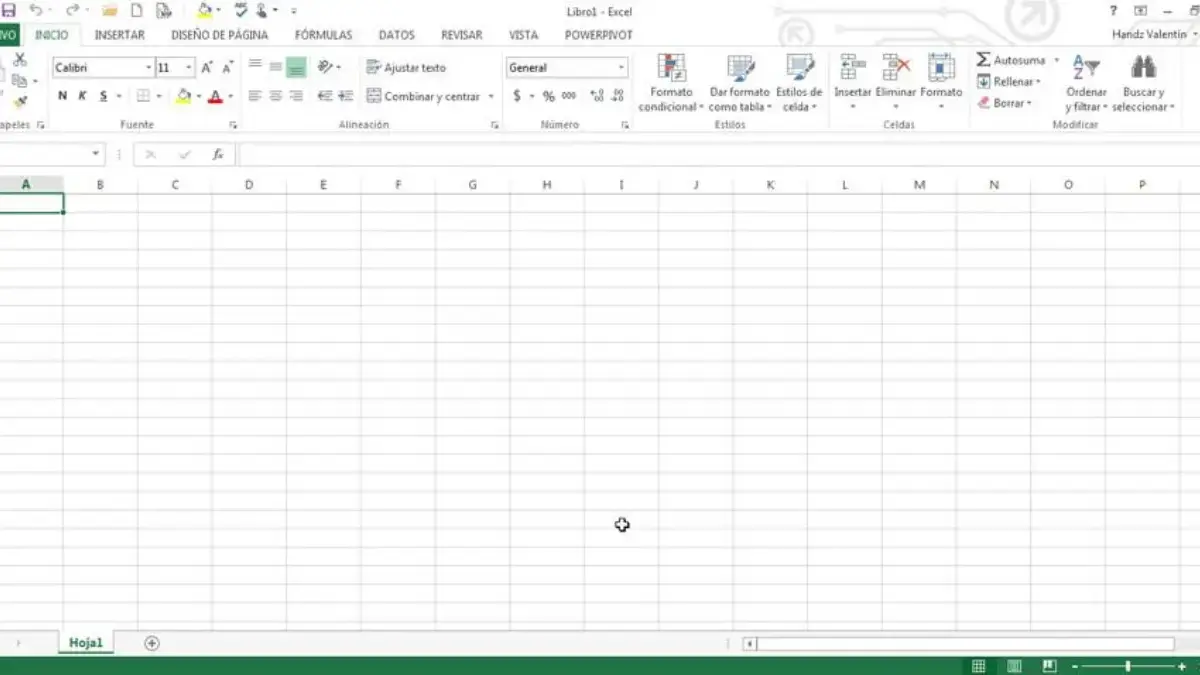1200x675 pixels.
Task: Open the Name Box dropdown arrow
Action: tap(97, 155)
